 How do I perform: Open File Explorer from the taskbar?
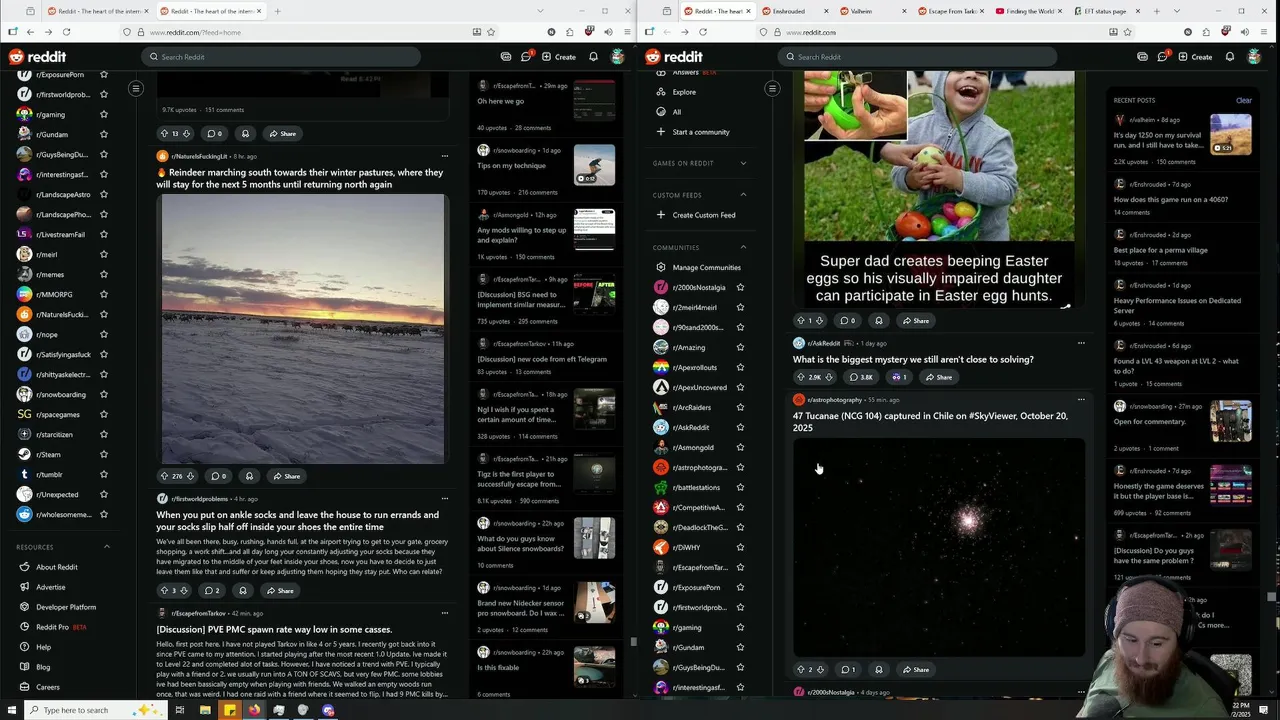(x=205, y=710)
